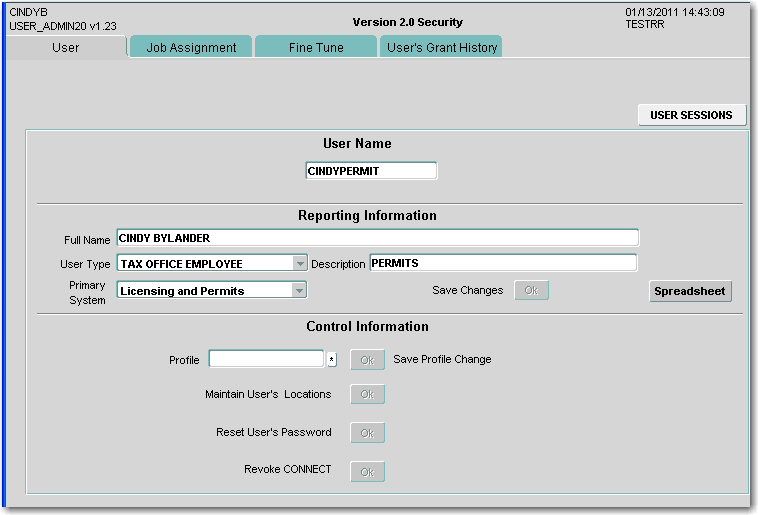Expand the User Type dropdown

(x=299, y=264)
